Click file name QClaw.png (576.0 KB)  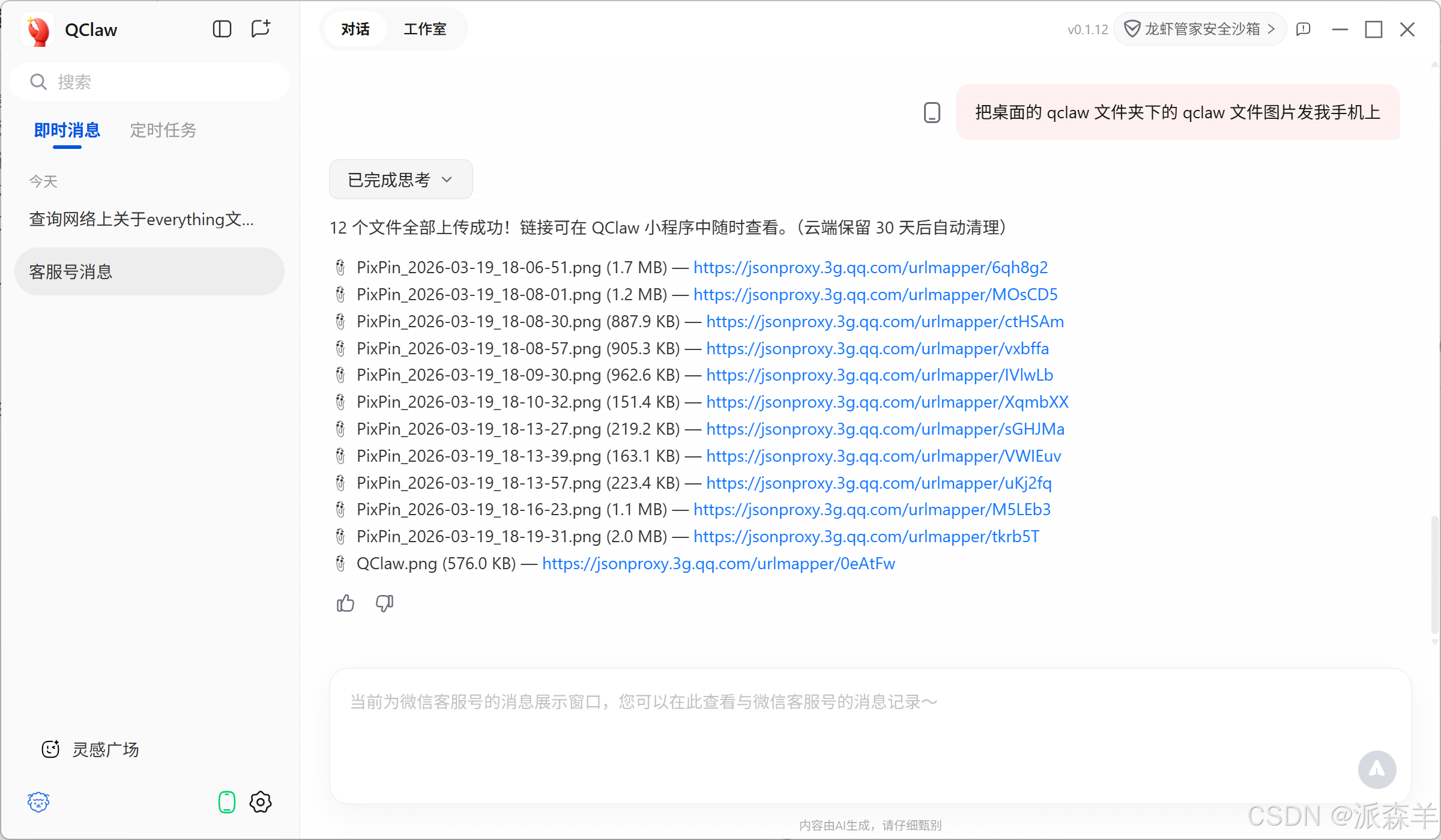click(436, 563)
